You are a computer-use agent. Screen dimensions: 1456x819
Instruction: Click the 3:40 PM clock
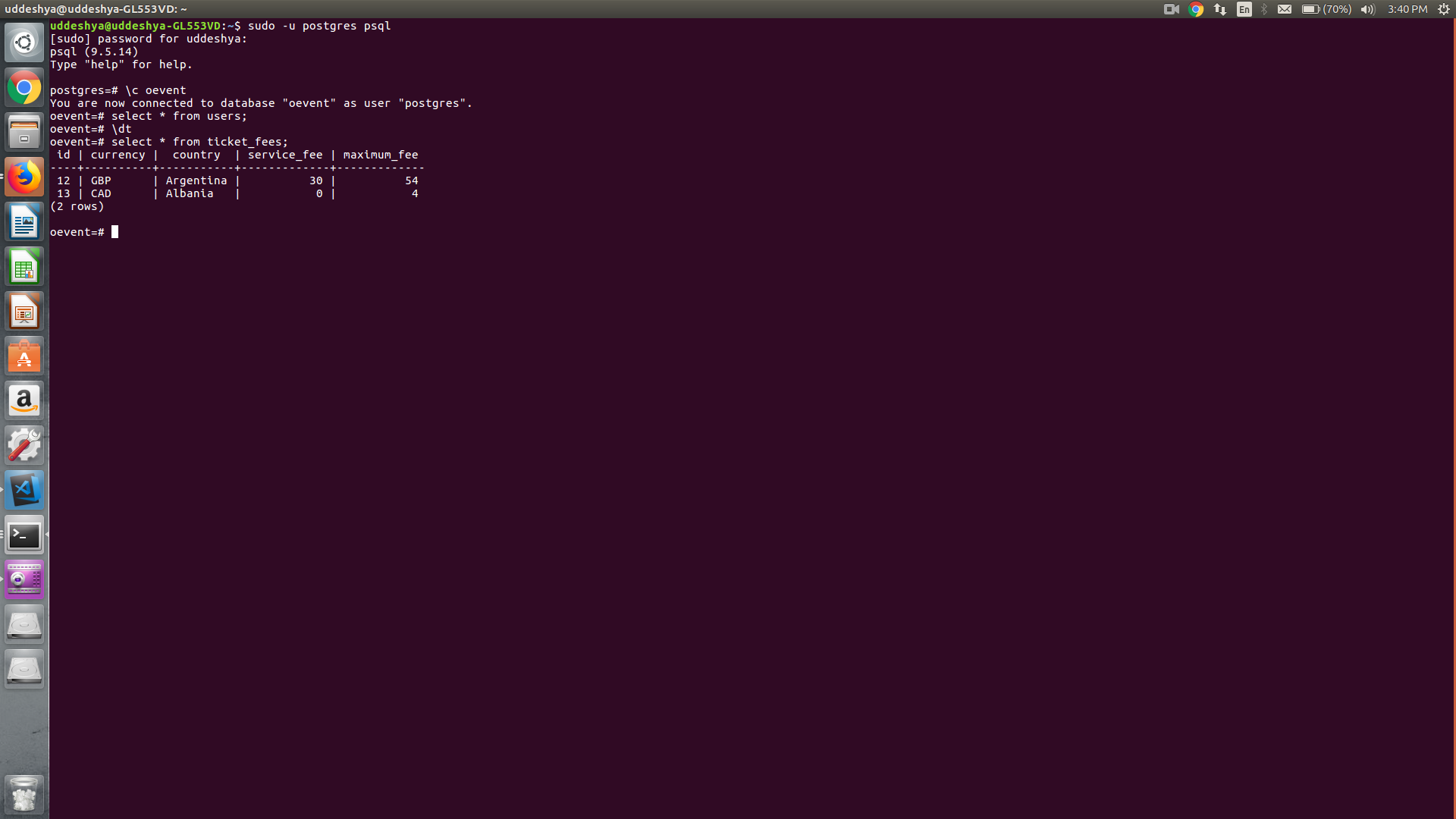click(1407, 9)
